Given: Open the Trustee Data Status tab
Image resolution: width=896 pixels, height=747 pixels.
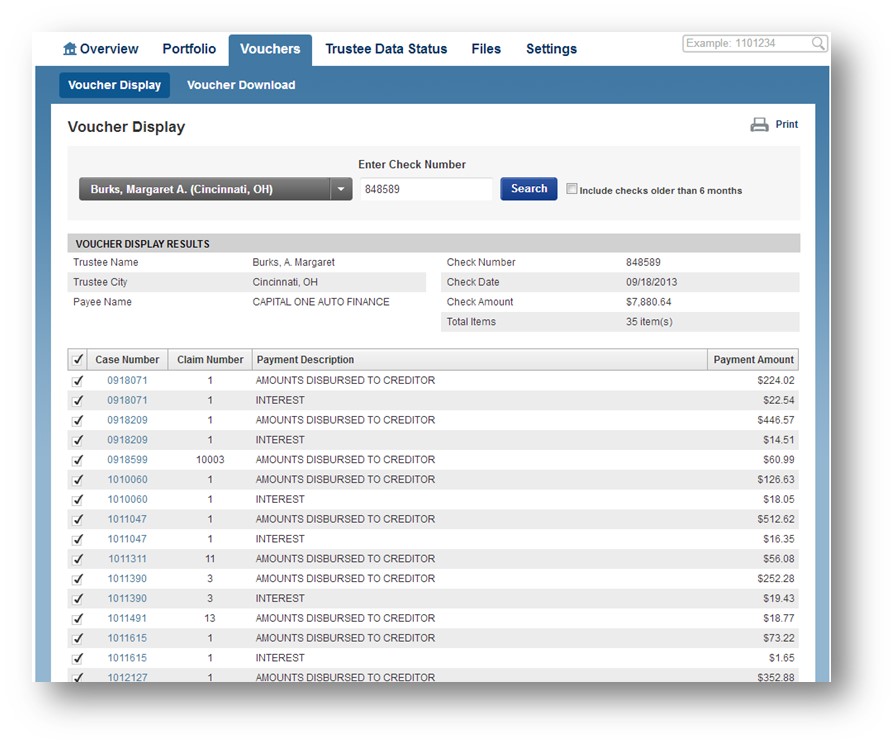Looking at the screenshot, I should pyautogui.click(x=386, y=49).
